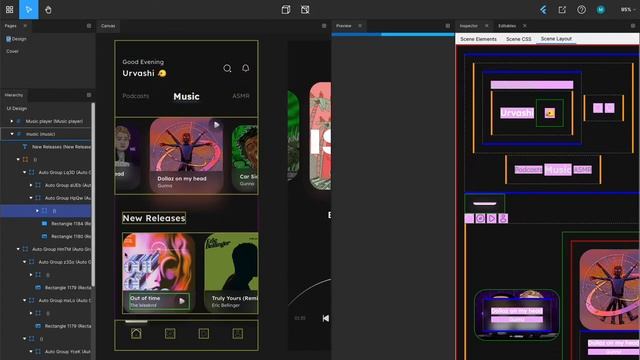Click the hierarchy panel vertical scrollbar
Image resolution: width=640 pixels, height=360 pixels.
(x=93, y=194)
